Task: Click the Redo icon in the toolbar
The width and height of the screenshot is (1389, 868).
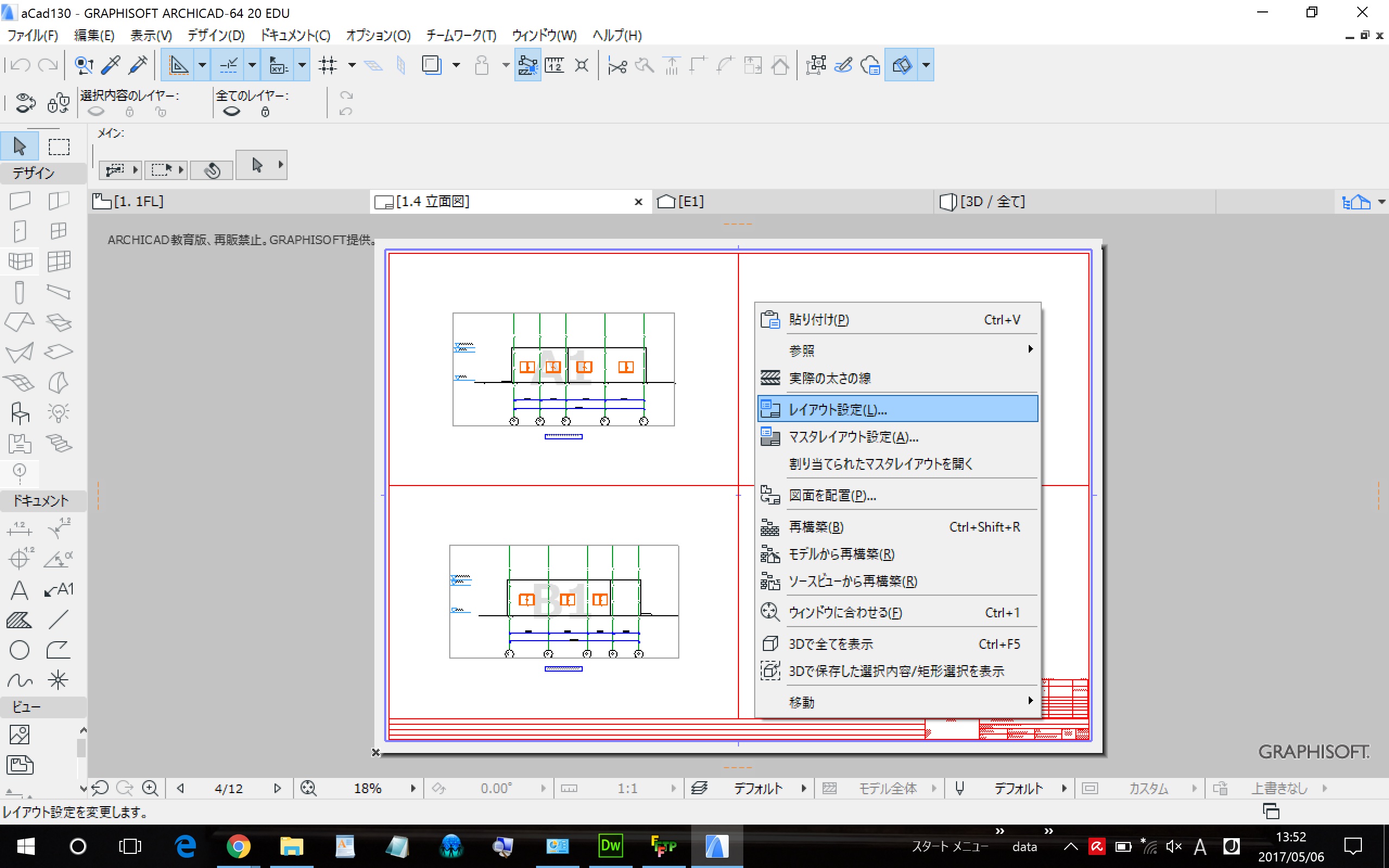Action: pos(48,65)
